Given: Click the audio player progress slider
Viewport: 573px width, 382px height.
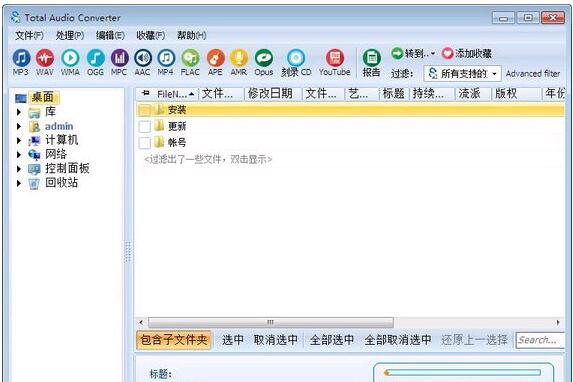Looking at the screenshot, I should click(x=462, y=373).
